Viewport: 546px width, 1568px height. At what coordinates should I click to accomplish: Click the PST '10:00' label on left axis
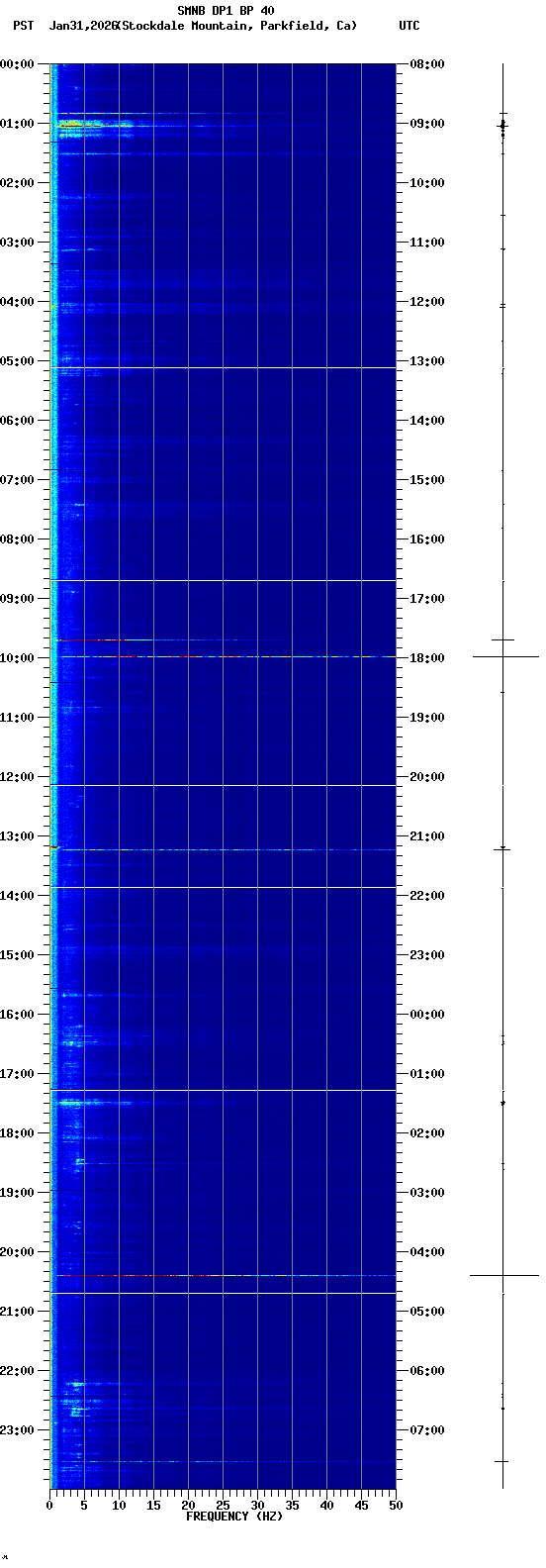point(18,658)
